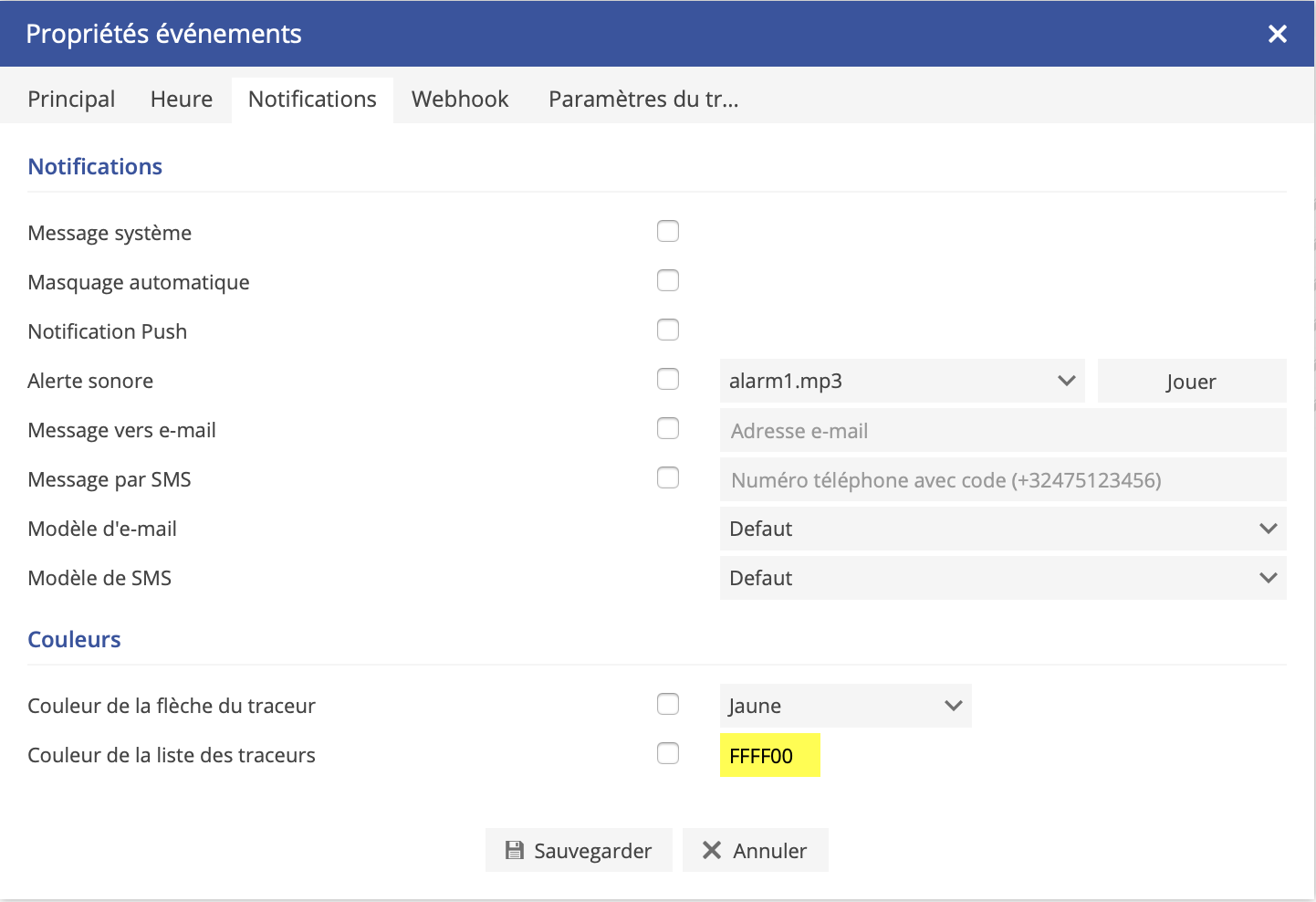1316x902 pixels.
Task: Play the selected alarm with Jouer
Action: point(1191,381)
